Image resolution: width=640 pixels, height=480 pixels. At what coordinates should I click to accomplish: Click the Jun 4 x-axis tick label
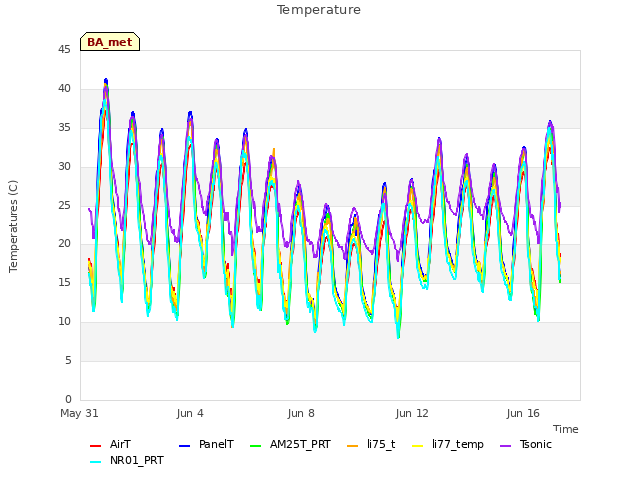pyautogui.click(x=190, y=413)
